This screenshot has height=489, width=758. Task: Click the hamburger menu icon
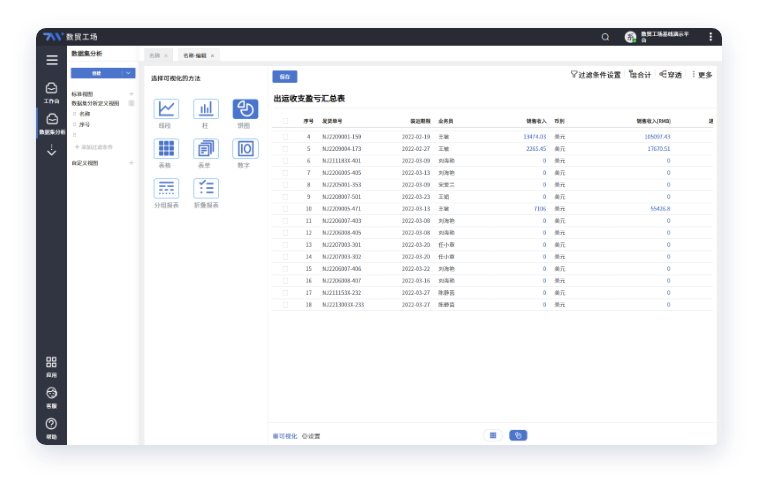coord(52,60)
